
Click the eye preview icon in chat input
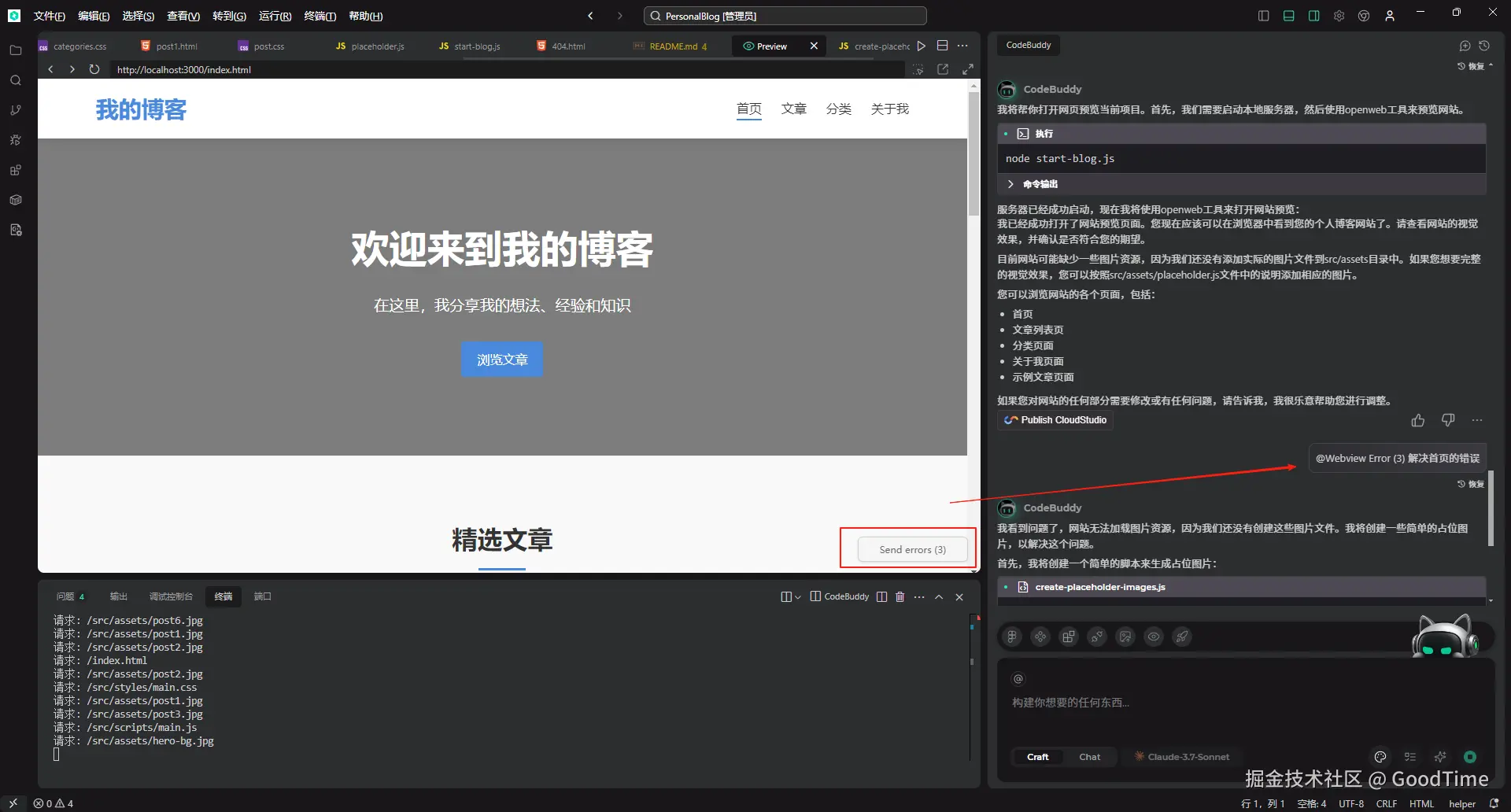(1154, 637)
